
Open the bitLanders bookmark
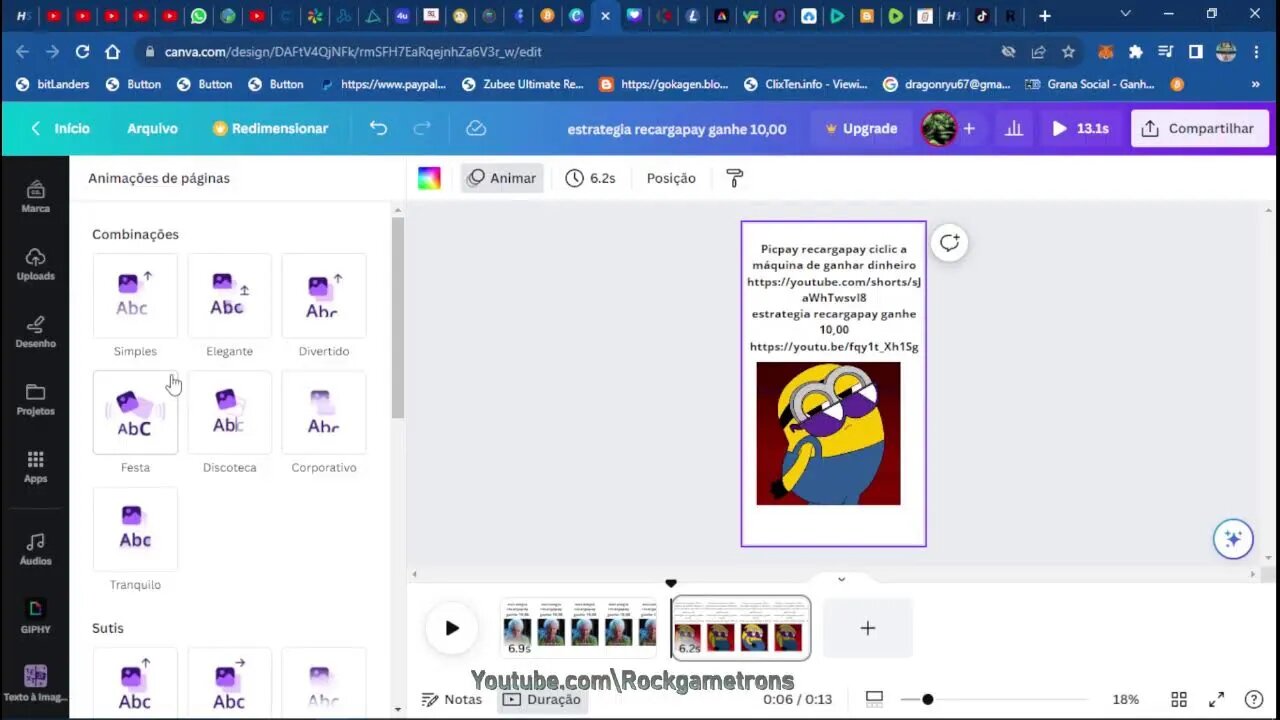[53, 84]
